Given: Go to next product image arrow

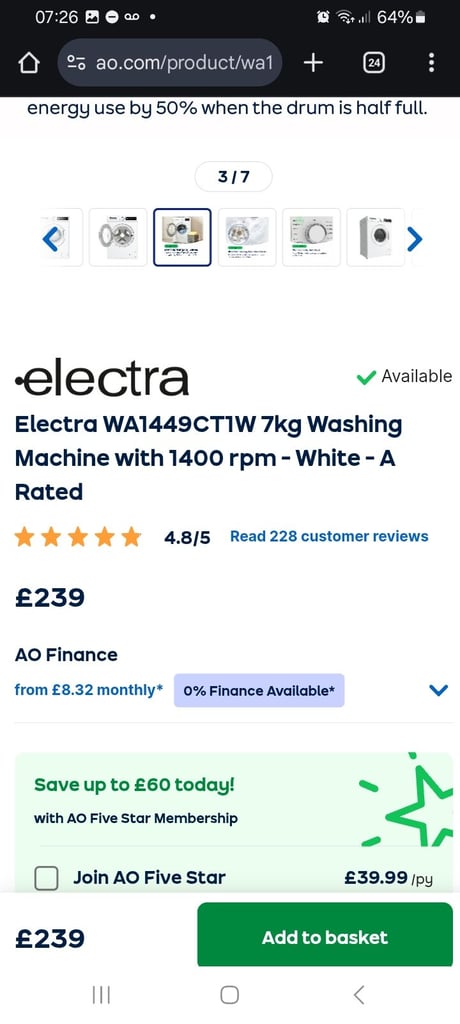Looking at the screenshot, I should [x=414, y=238].
